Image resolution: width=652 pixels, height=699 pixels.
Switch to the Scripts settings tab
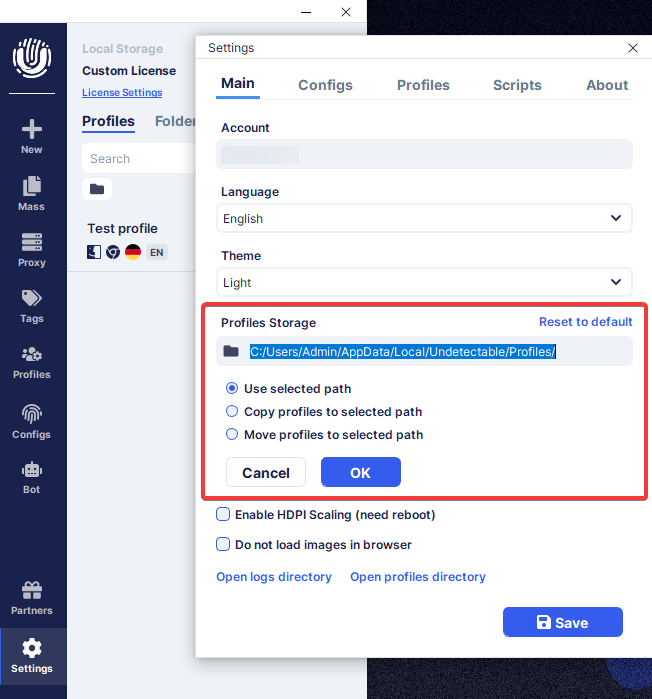(x=517, y=85)
